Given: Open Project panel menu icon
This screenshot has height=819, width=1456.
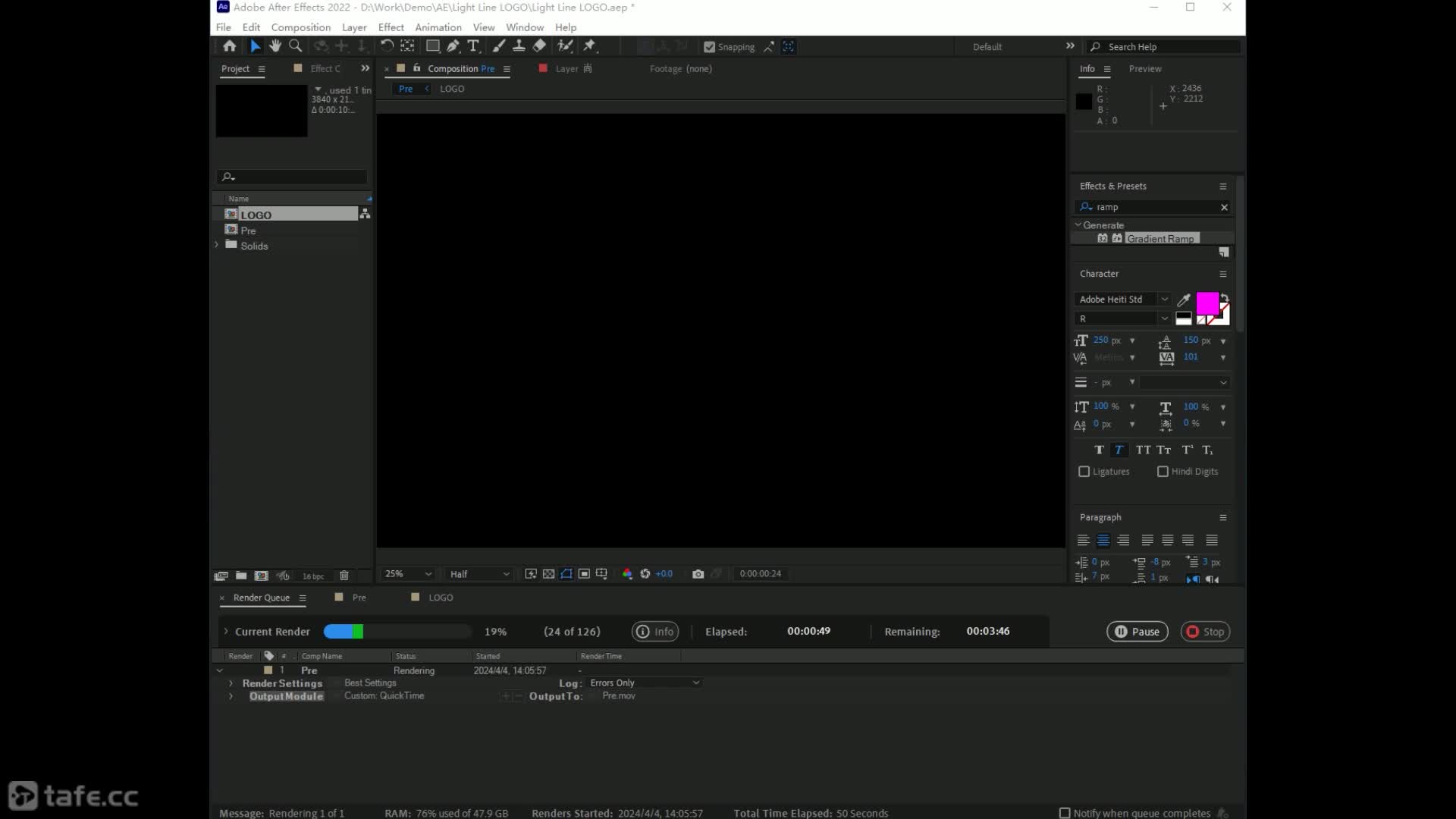Looking at the screenshot, I should (262, 69).
